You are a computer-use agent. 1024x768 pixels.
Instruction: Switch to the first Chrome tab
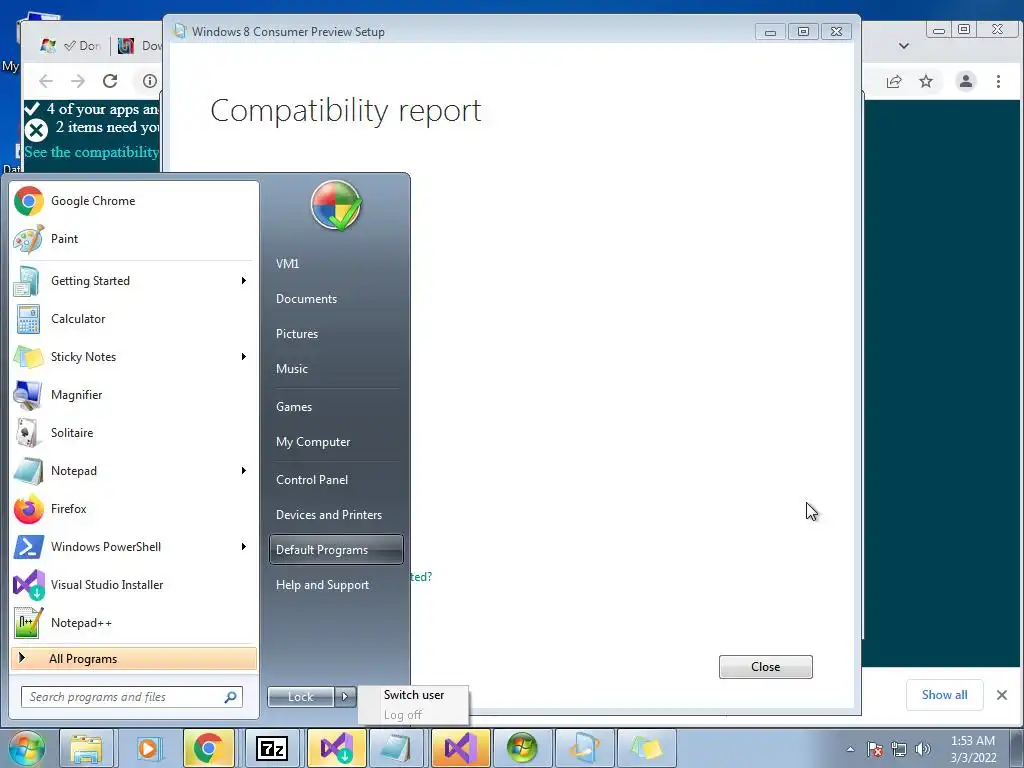(x=70, y=46)
